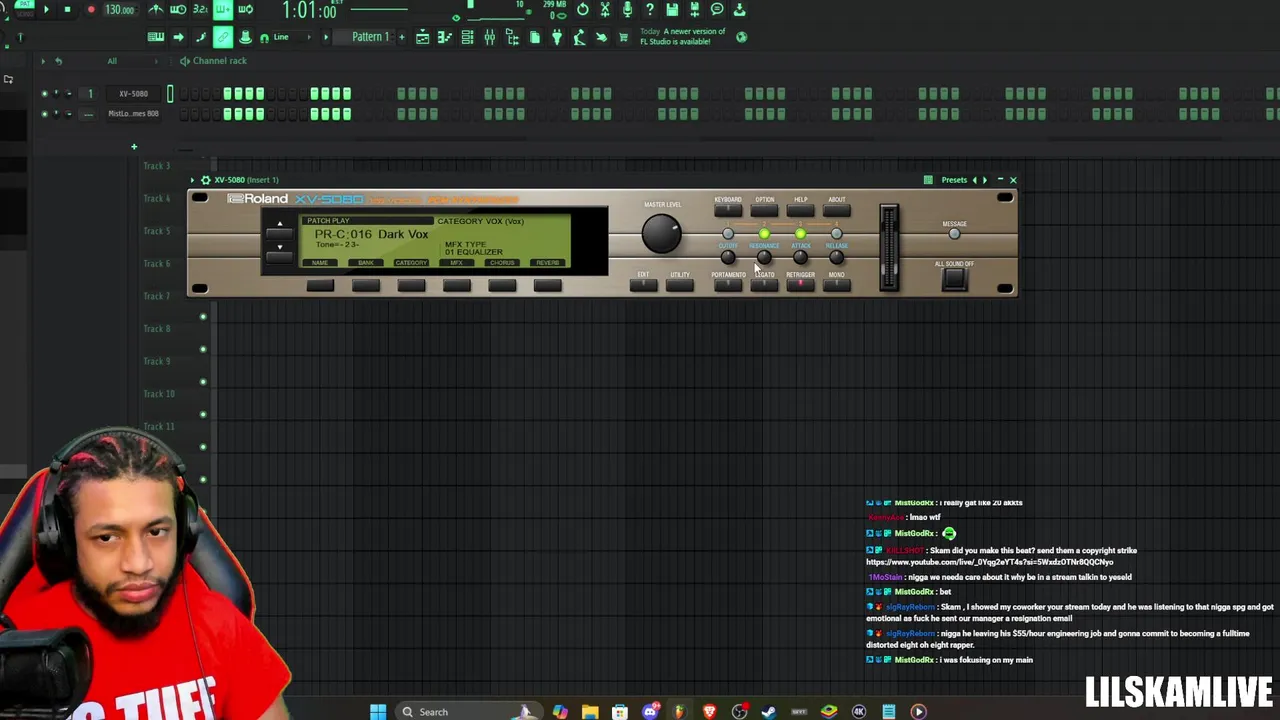Select the XV-5080 channel button
Viewport: 1280px width, 720px height.
tap(133, 94)
